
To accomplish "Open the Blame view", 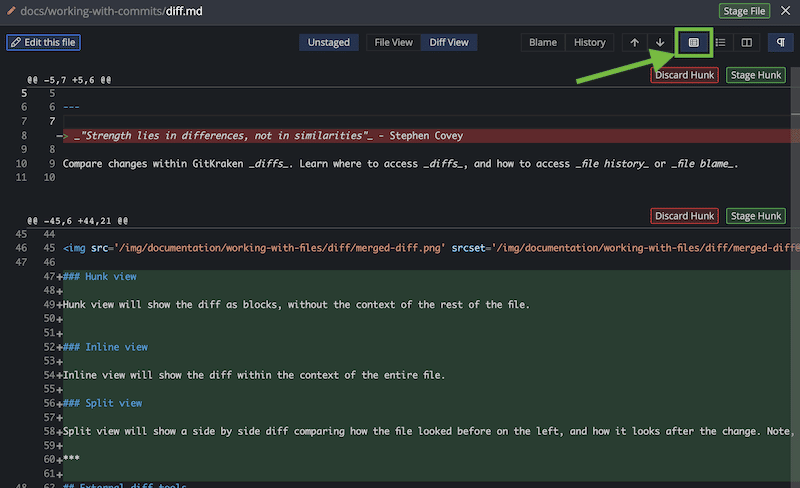I will 542,42.
